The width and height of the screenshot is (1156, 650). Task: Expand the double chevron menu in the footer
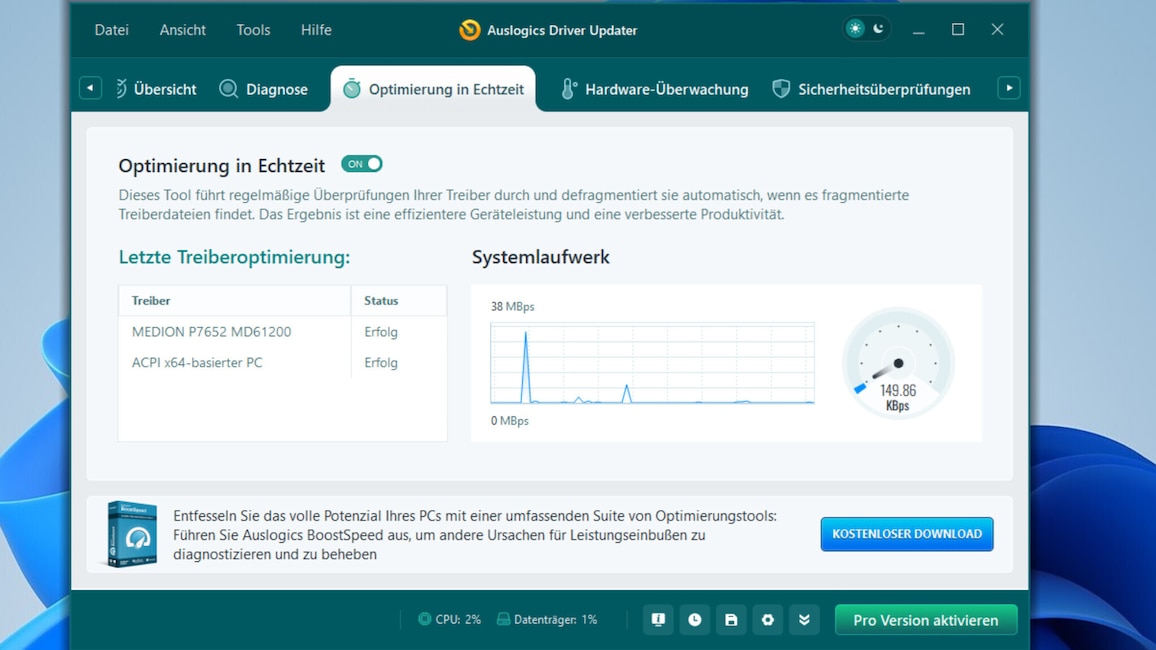pyautogui.click(x=804, y=620)
